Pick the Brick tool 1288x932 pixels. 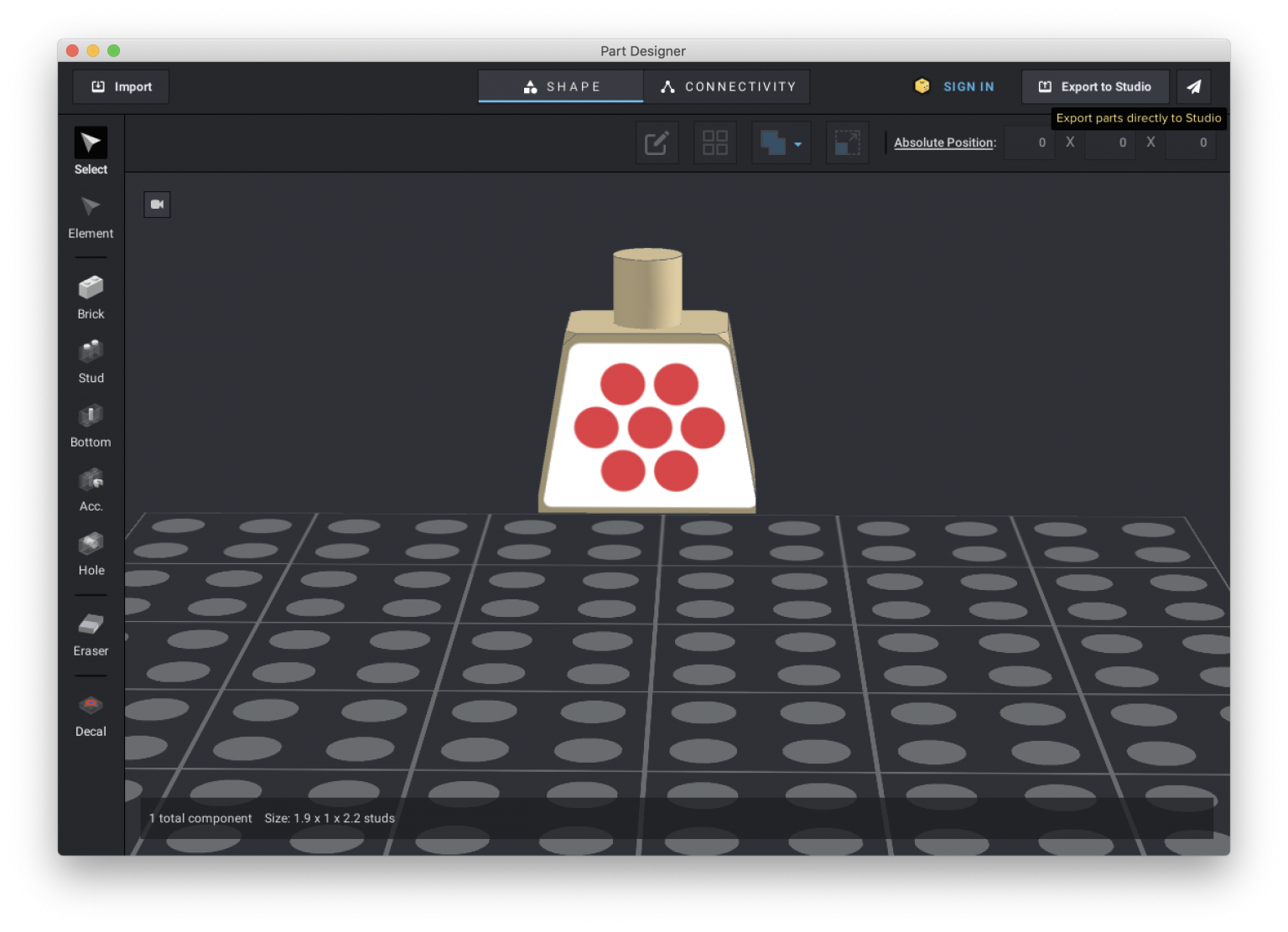coord(91,298)
